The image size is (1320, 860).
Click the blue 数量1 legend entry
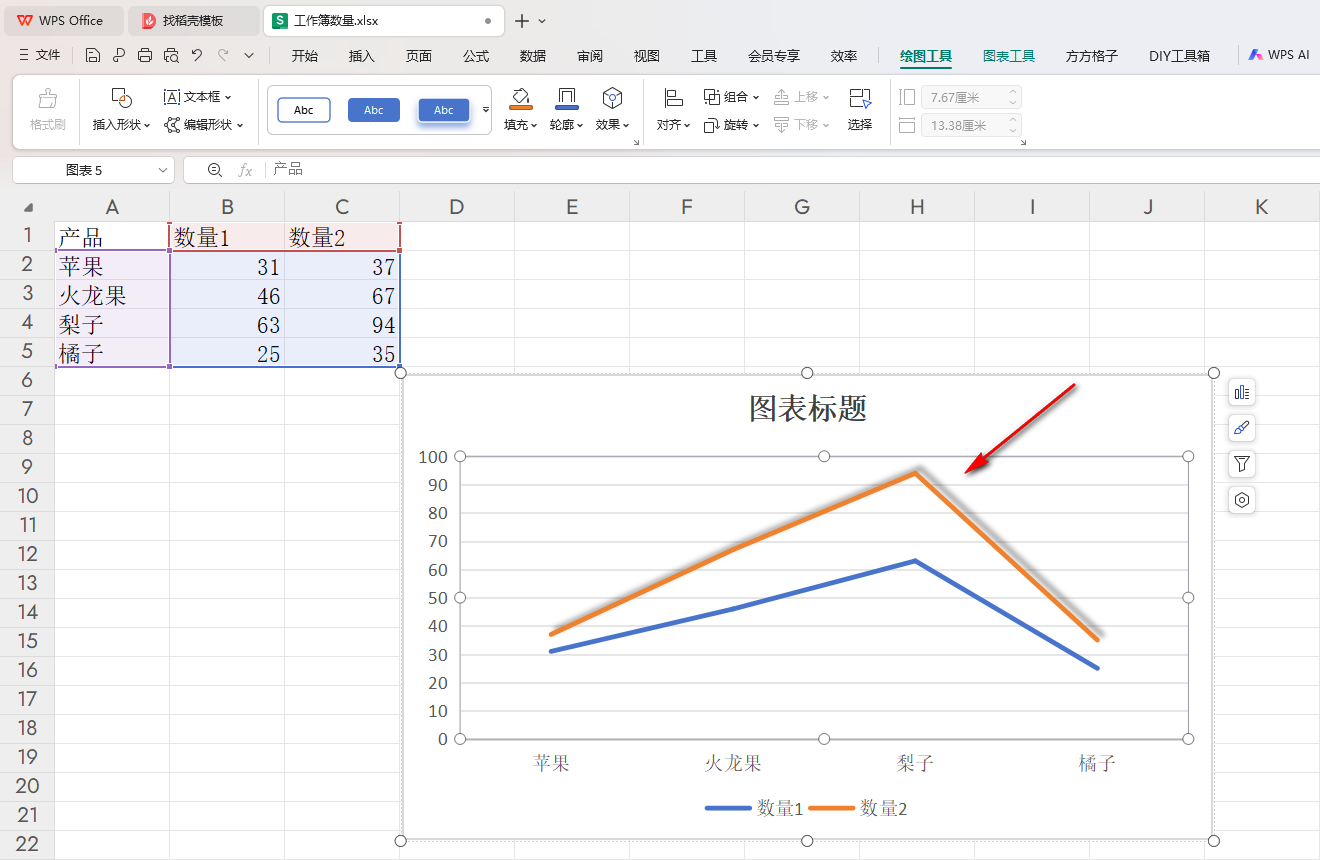[x=755, y=808]
